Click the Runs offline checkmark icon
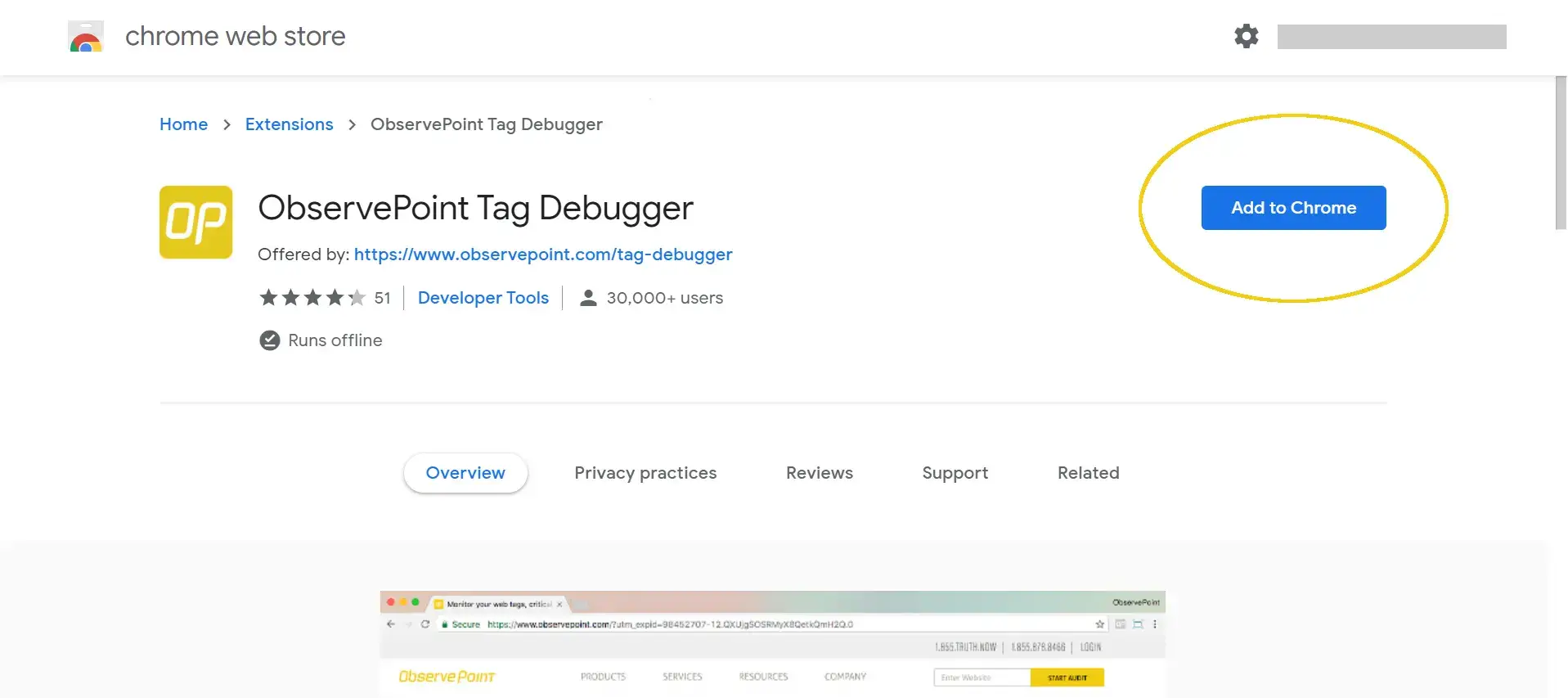The image size is (1568, 698). (270, 340)
